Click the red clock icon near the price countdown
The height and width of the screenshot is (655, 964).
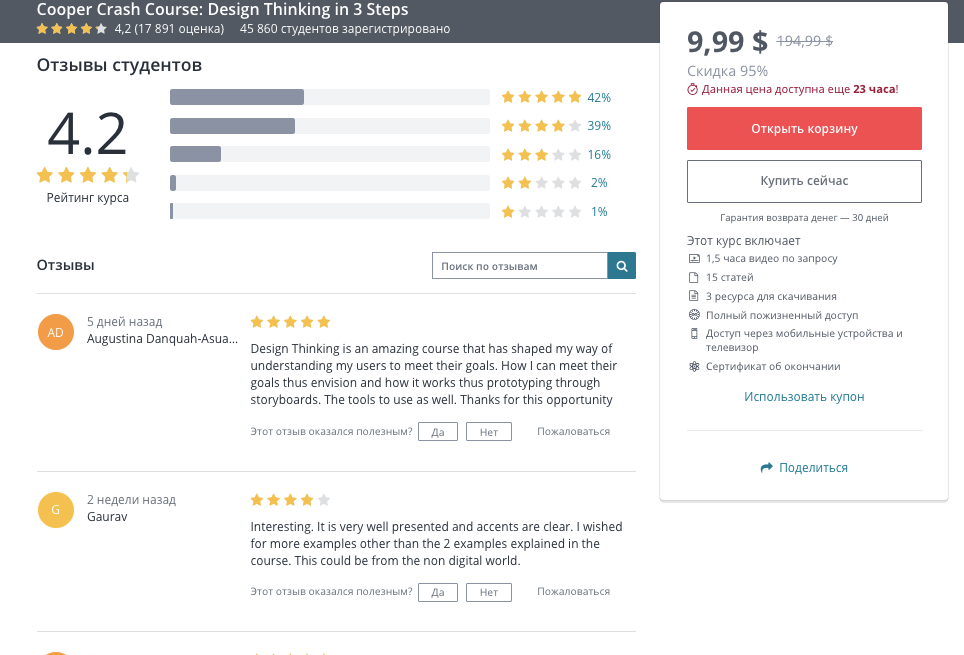pyautogui.click(x=691, y=89)
